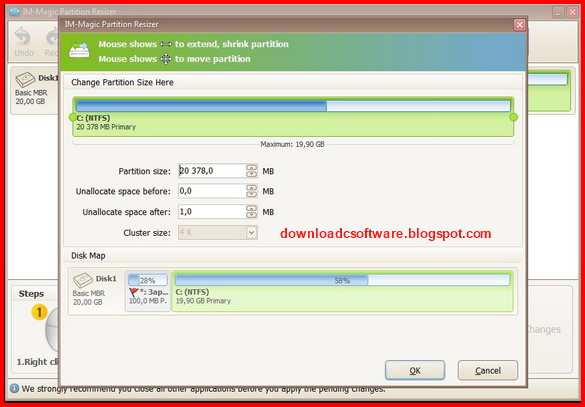Image resolution: width=585 pixels, height=407 pixels.
Task: Click the right resize handle of C: partition
Action: (514, 118)
